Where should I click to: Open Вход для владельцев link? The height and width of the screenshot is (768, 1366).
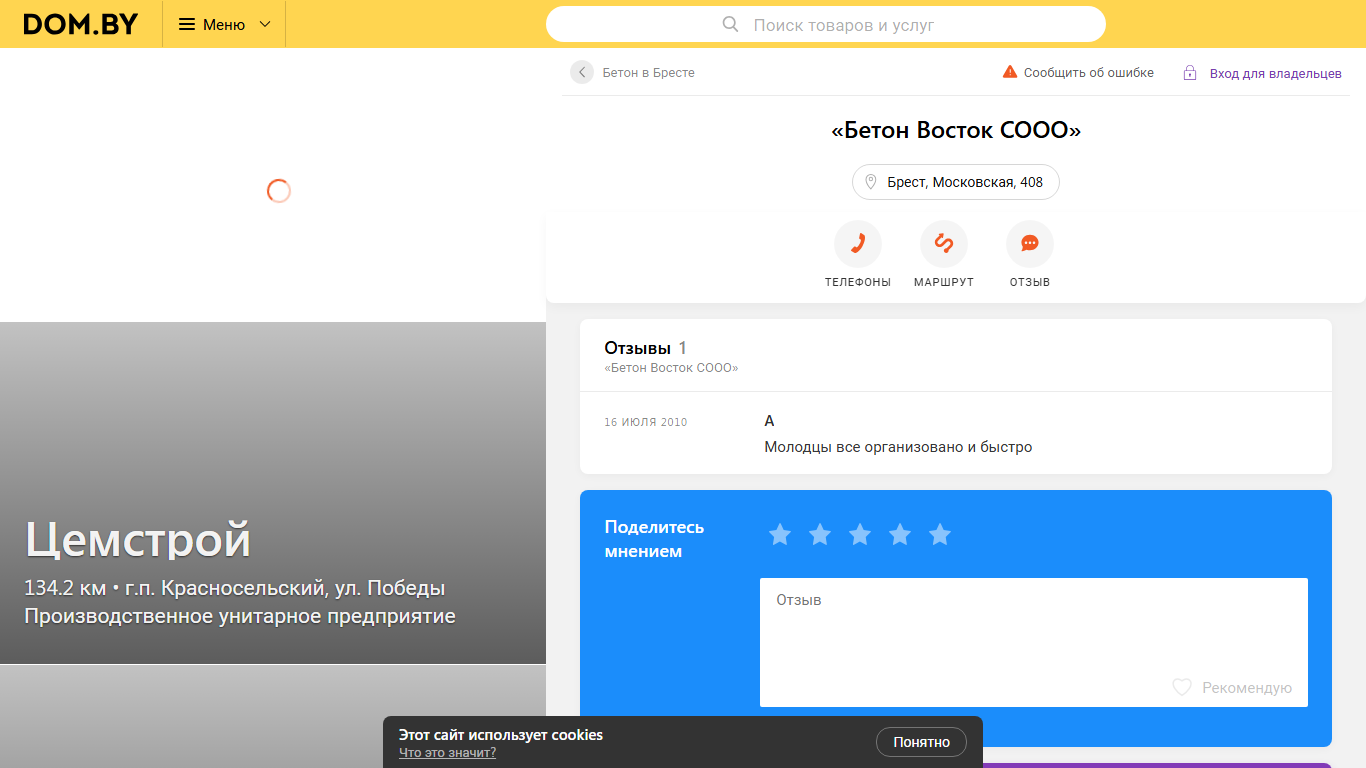pos(1275,73)
